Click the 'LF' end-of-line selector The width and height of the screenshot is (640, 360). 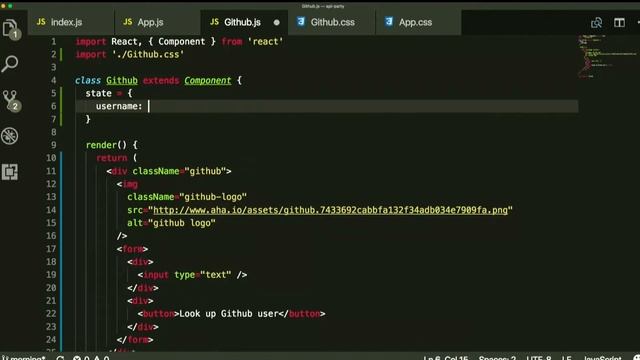[x=567, y=358]
